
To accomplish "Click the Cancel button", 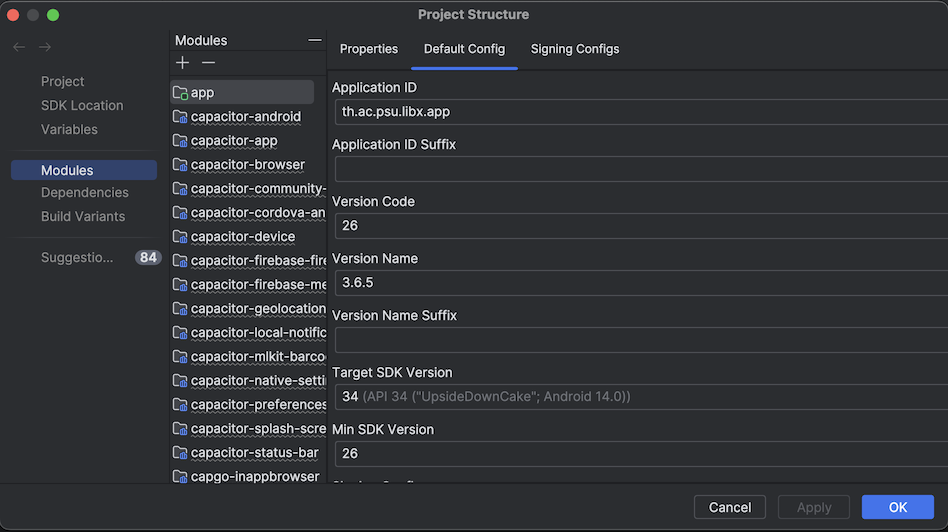I will coord(730,507).
